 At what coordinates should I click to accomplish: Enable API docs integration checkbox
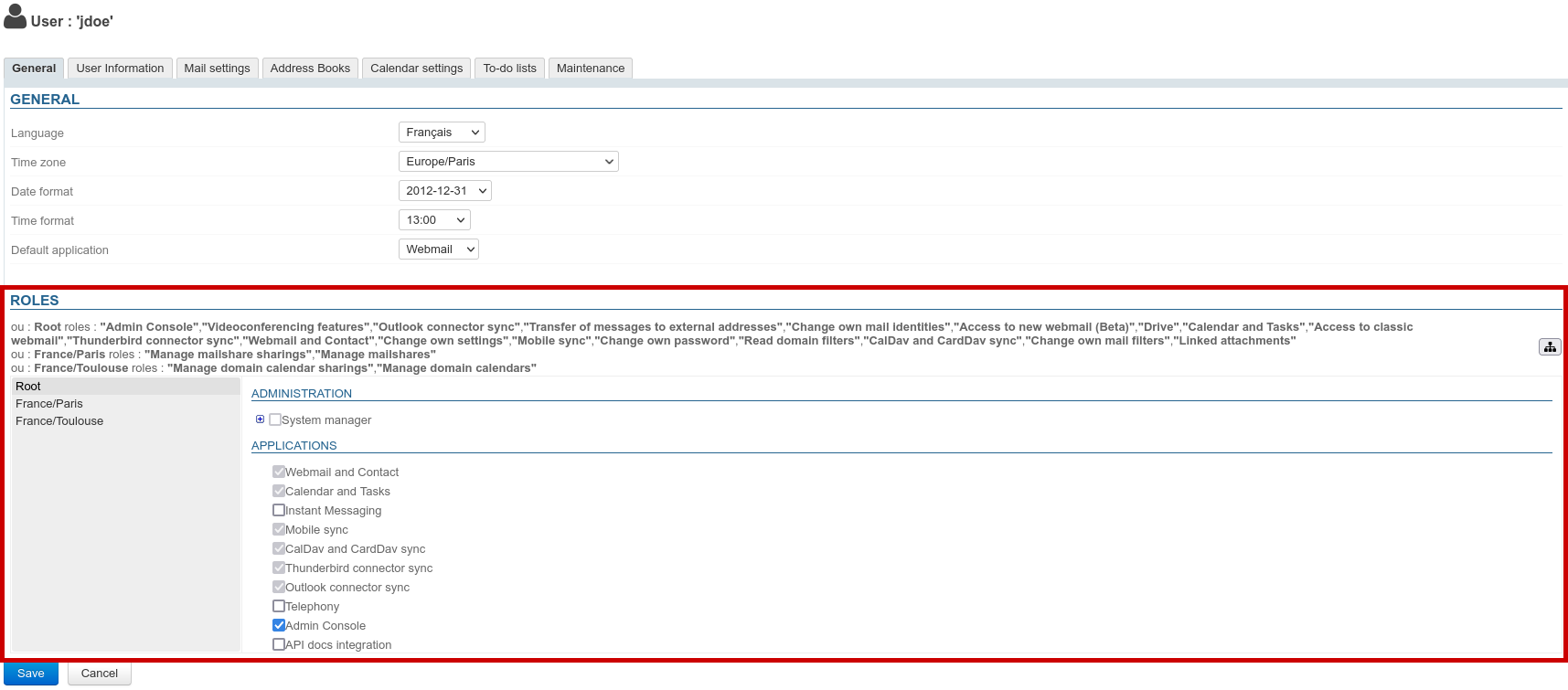(x=279, y=644)
